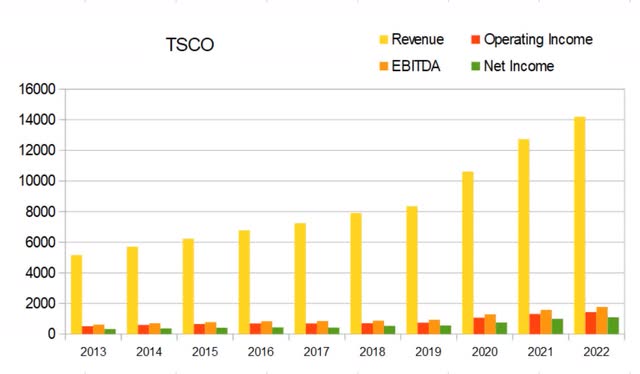Click the 2022 x-axis label

click(596, 352)
